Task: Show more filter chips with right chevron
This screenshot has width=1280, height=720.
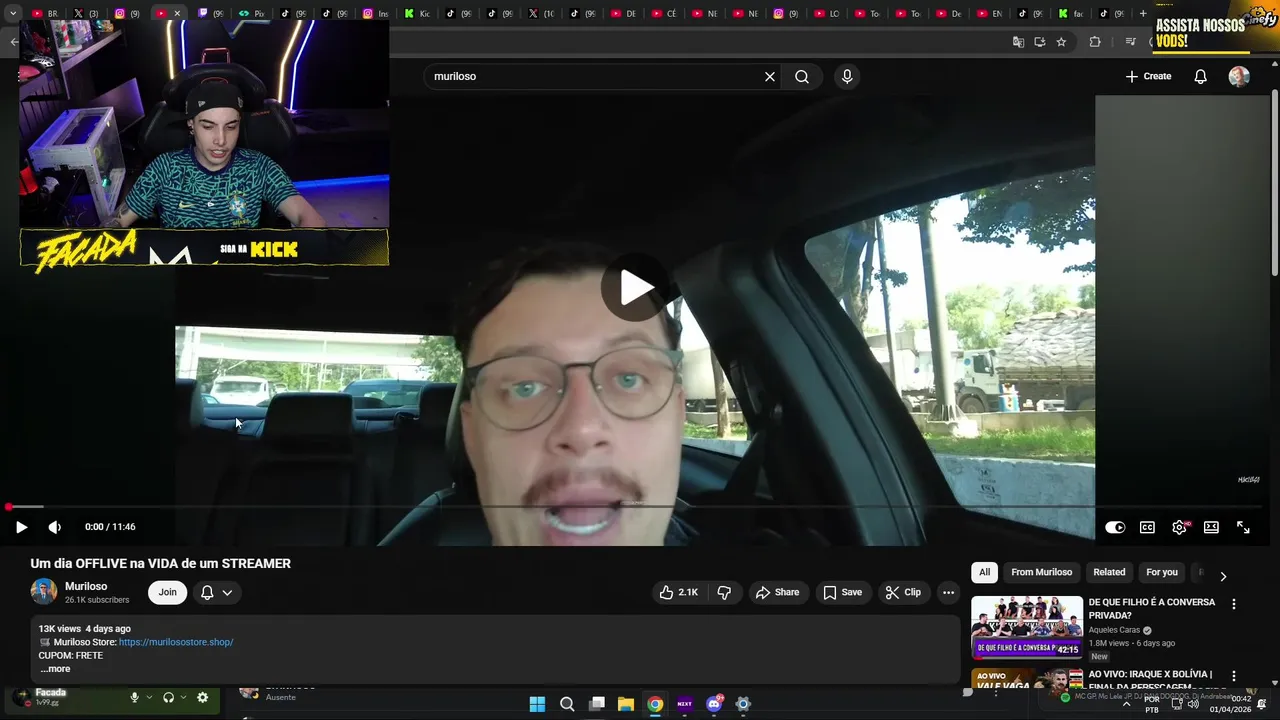Action: pyautogui.click(x=1223, y=576)
